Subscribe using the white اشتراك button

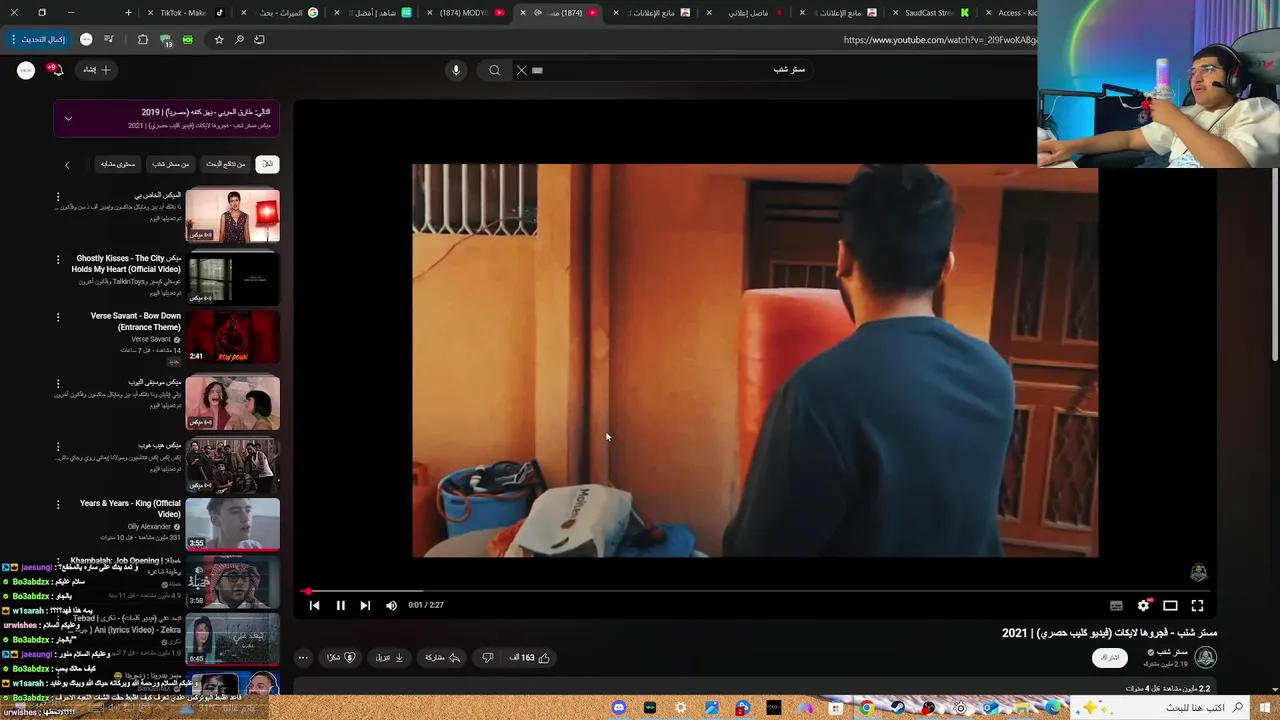[x=1110, y=657]
